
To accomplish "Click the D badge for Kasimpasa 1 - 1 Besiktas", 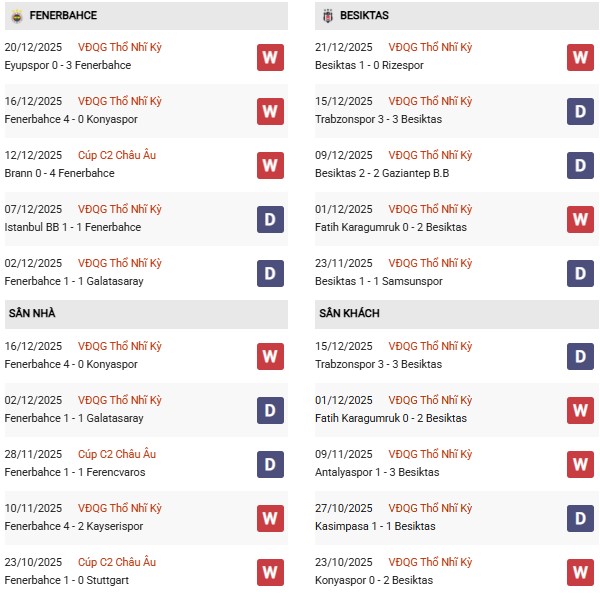I will pyautogui.click(x=580, y=518).
